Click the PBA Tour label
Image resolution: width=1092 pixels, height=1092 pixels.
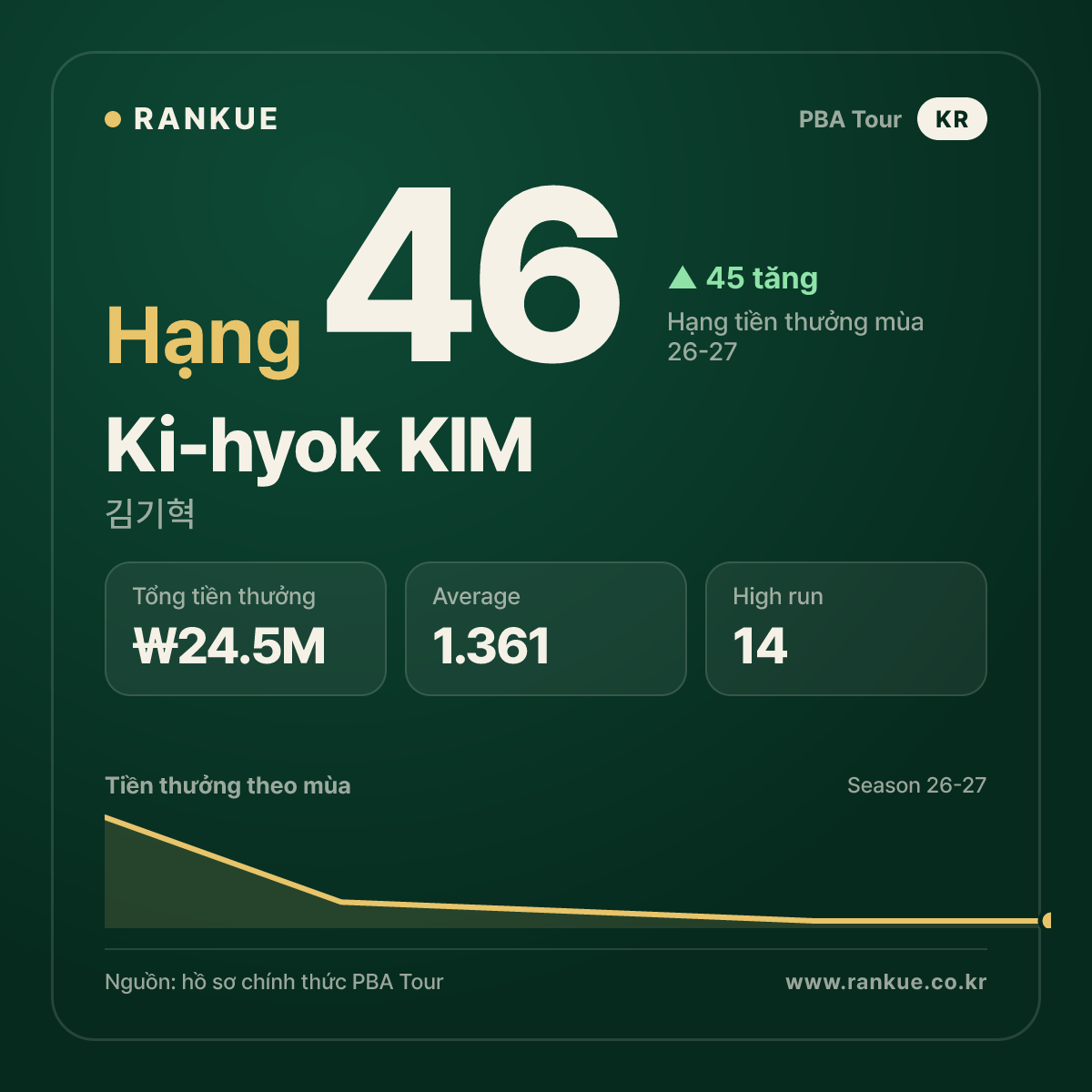point(850,119)
